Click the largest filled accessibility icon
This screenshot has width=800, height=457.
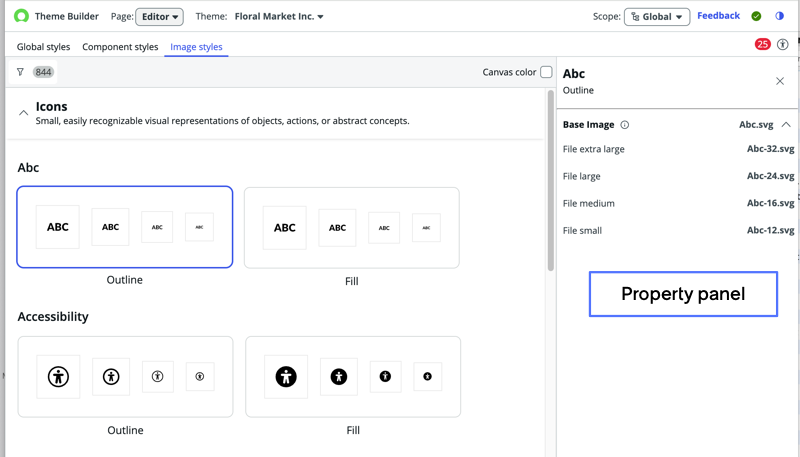(x=286, y=377)
